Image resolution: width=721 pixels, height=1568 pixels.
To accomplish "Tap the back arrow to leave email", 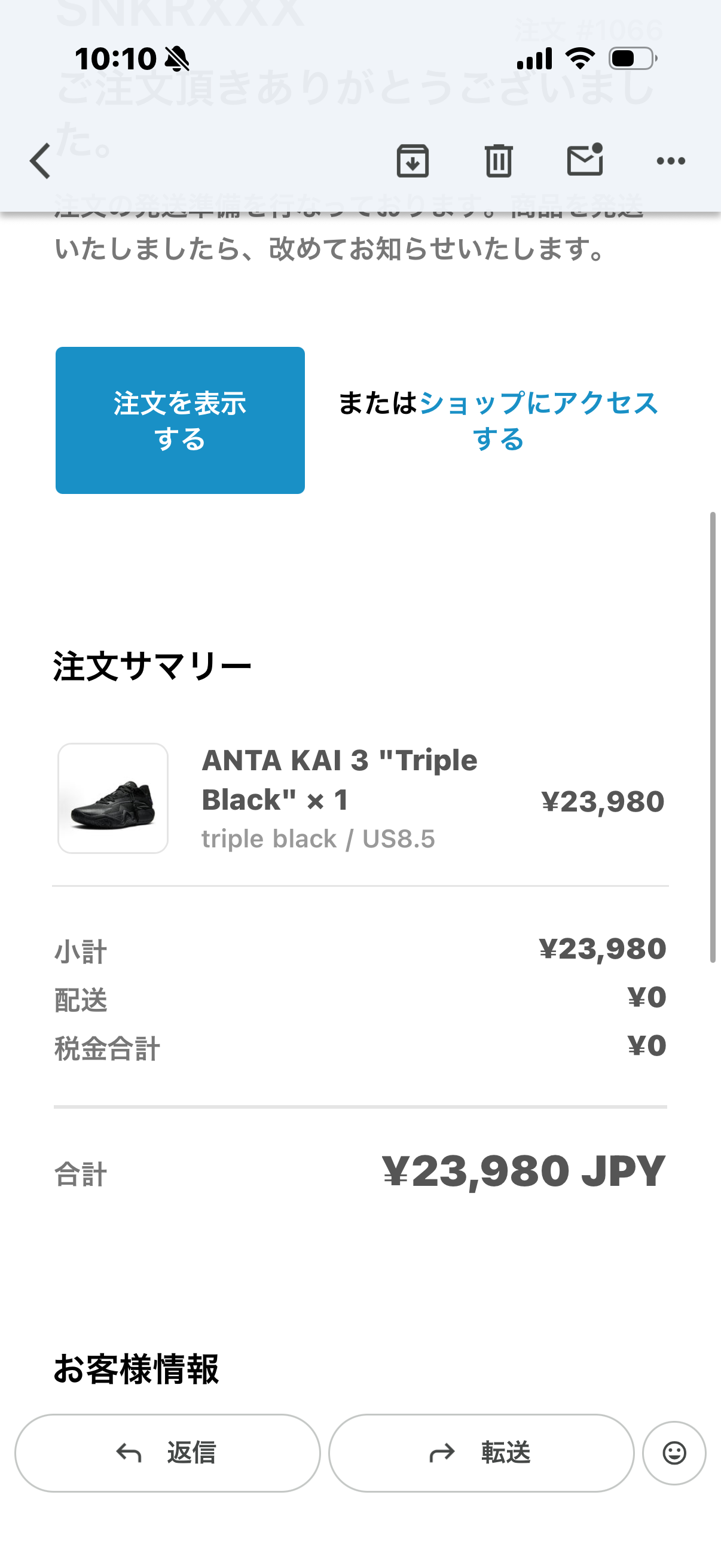I will 40,161.
